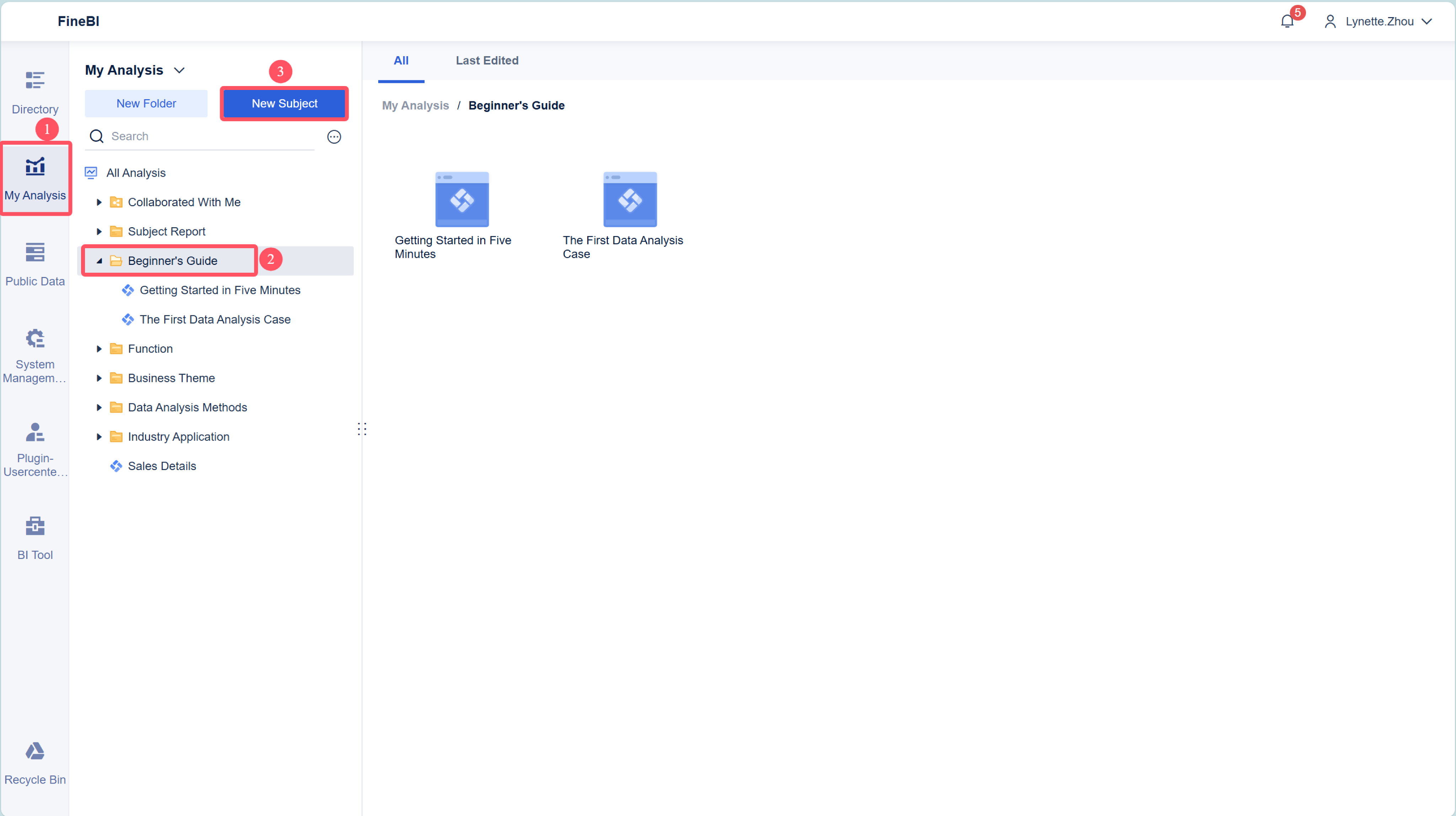
Task: Open the Sales Details subject
Action: 162,466
